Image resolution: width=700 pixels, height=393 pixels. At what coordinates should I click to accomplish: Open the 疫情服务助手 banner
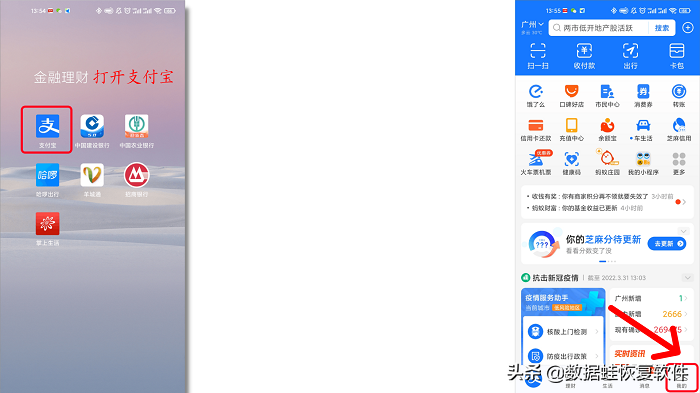tap(563, 302)
